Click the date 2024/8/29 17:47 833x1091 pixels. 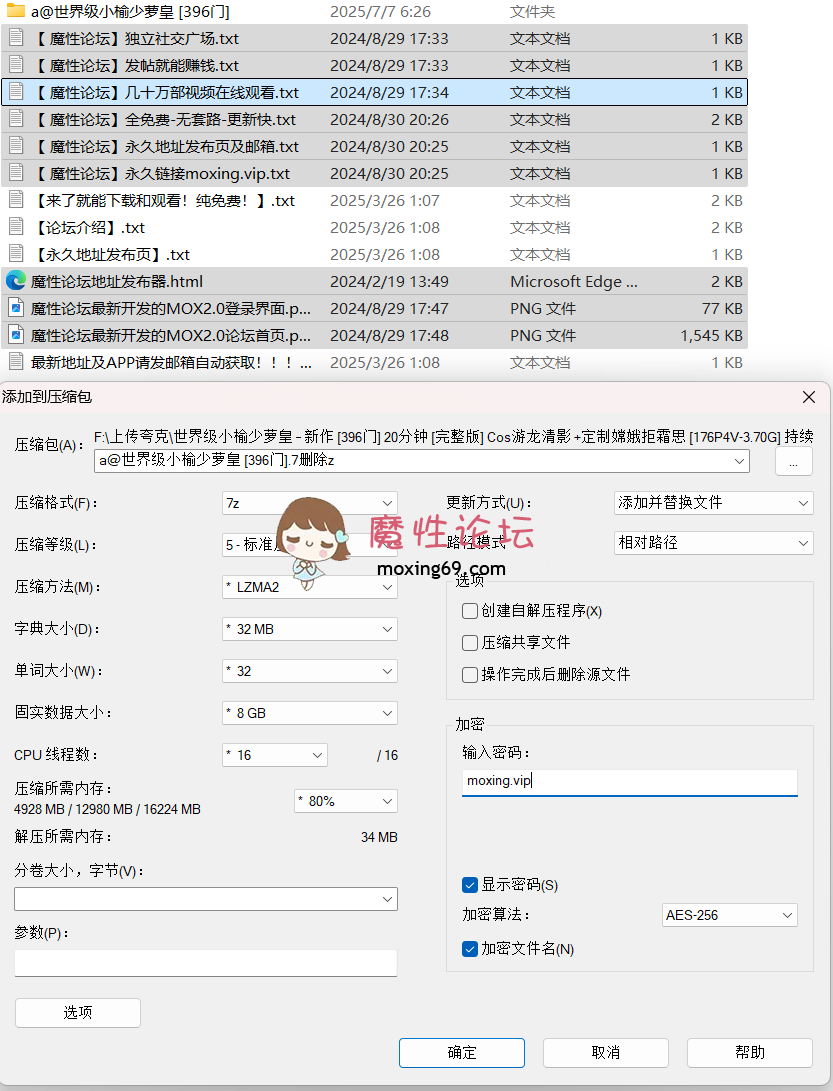coord(389,309)
